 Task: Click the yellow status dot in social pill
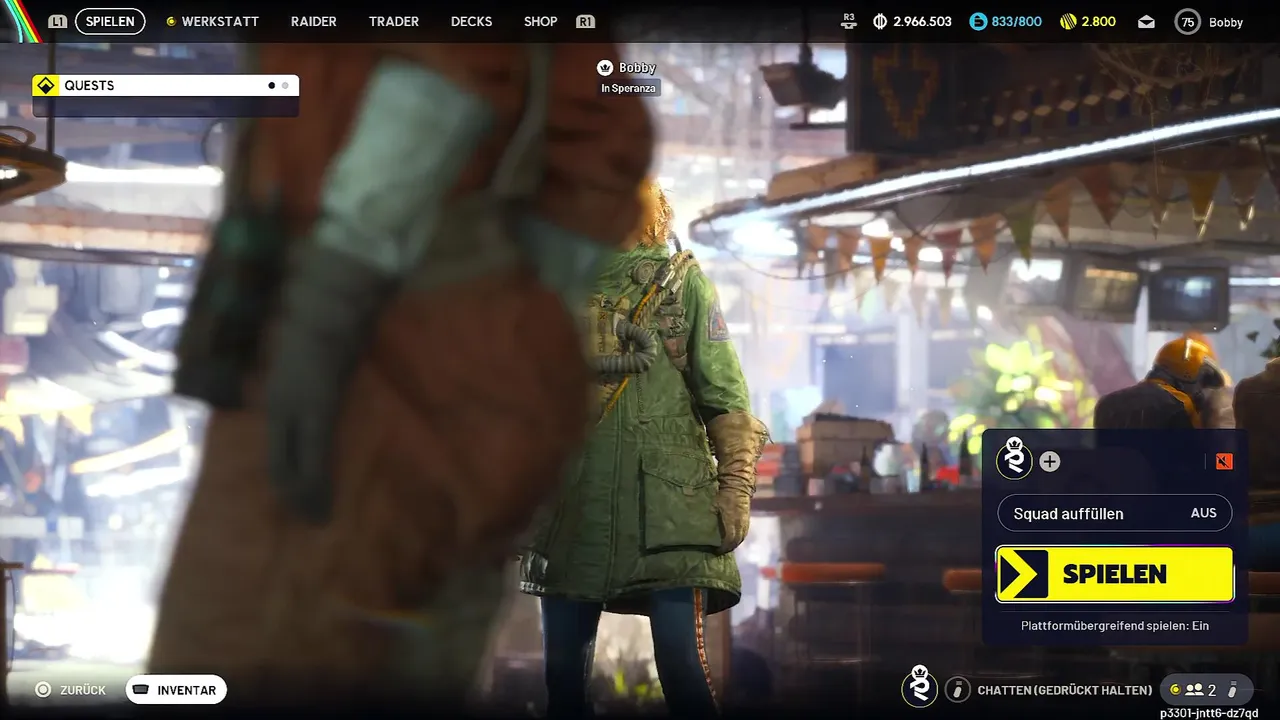[1174, 689]
